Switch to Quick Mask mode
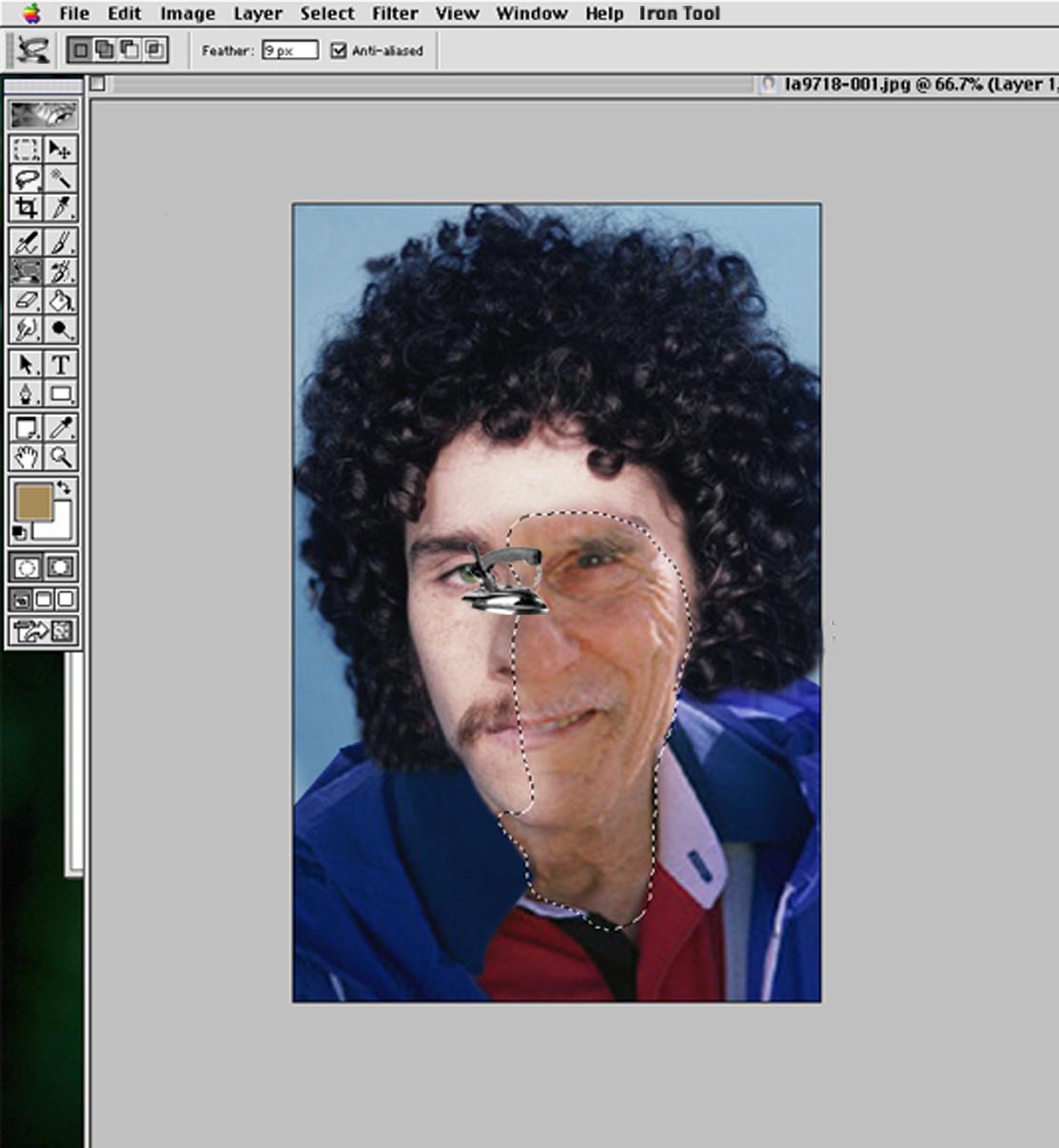This screenshot has height=1148, width=1059. pyautogui.click(x=60, y=567)
